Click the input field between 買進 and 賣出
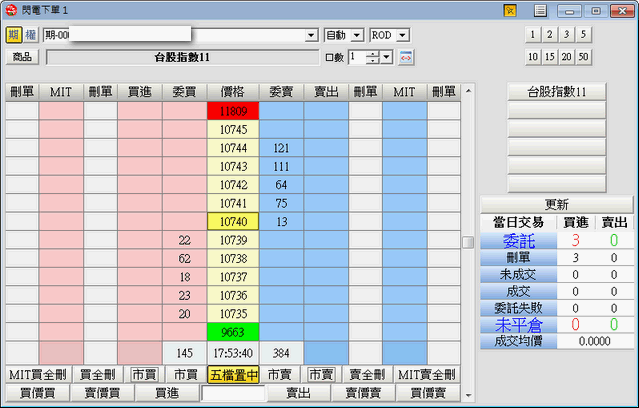The height and width of the screenshot is (408, 639). (232, 393)
